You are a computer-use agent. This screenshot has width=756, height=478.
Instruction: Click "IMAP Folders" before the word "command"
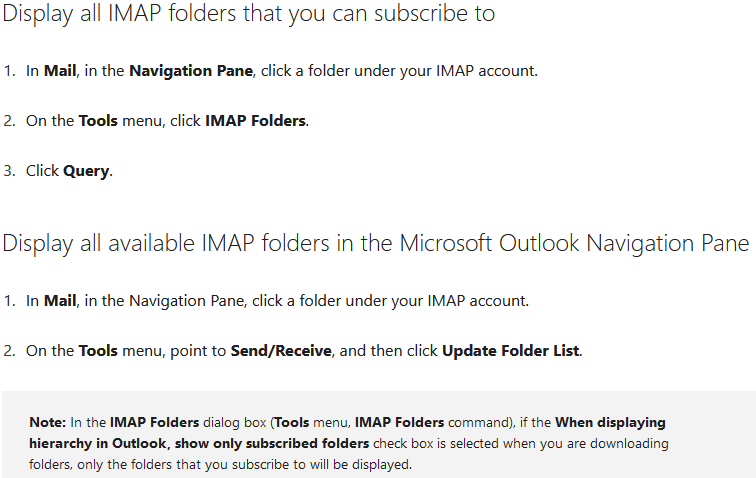[399, 423]
